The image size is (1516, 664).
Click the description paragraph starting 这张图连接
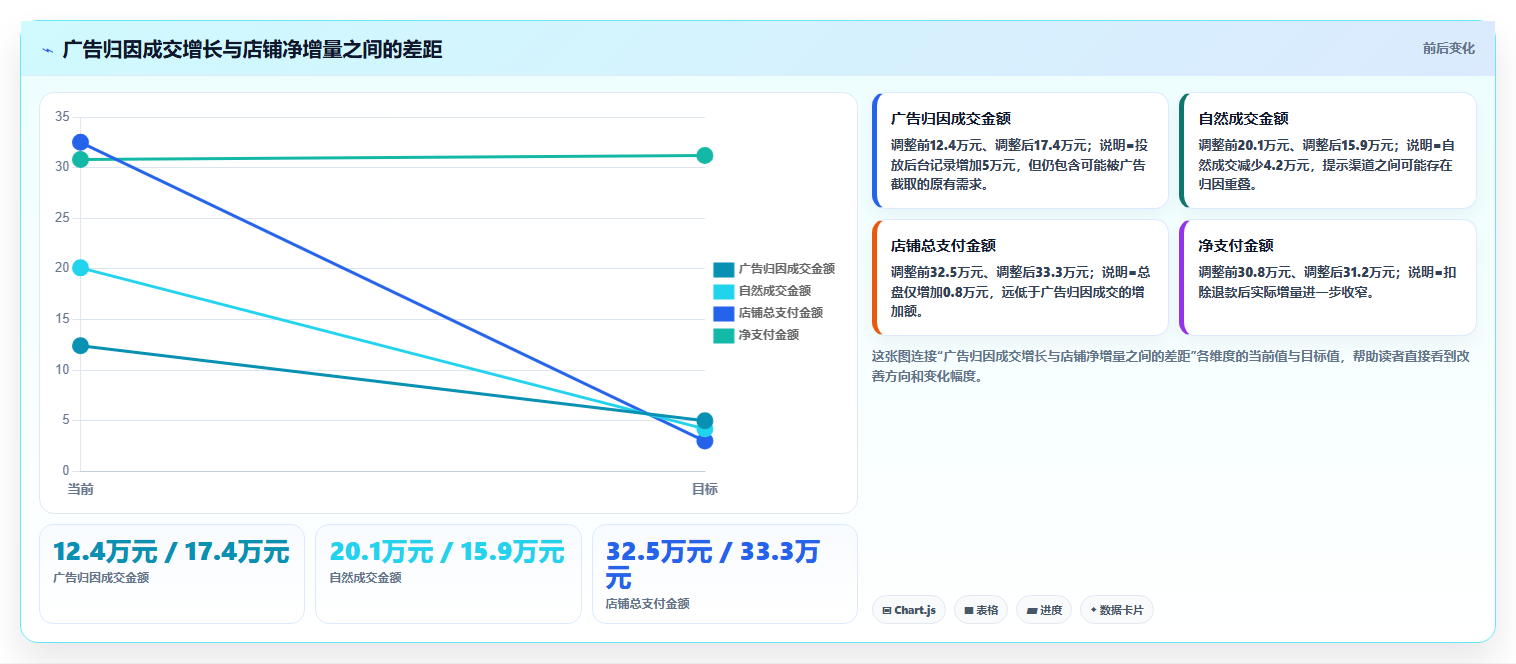click(x=1170, y=366)
